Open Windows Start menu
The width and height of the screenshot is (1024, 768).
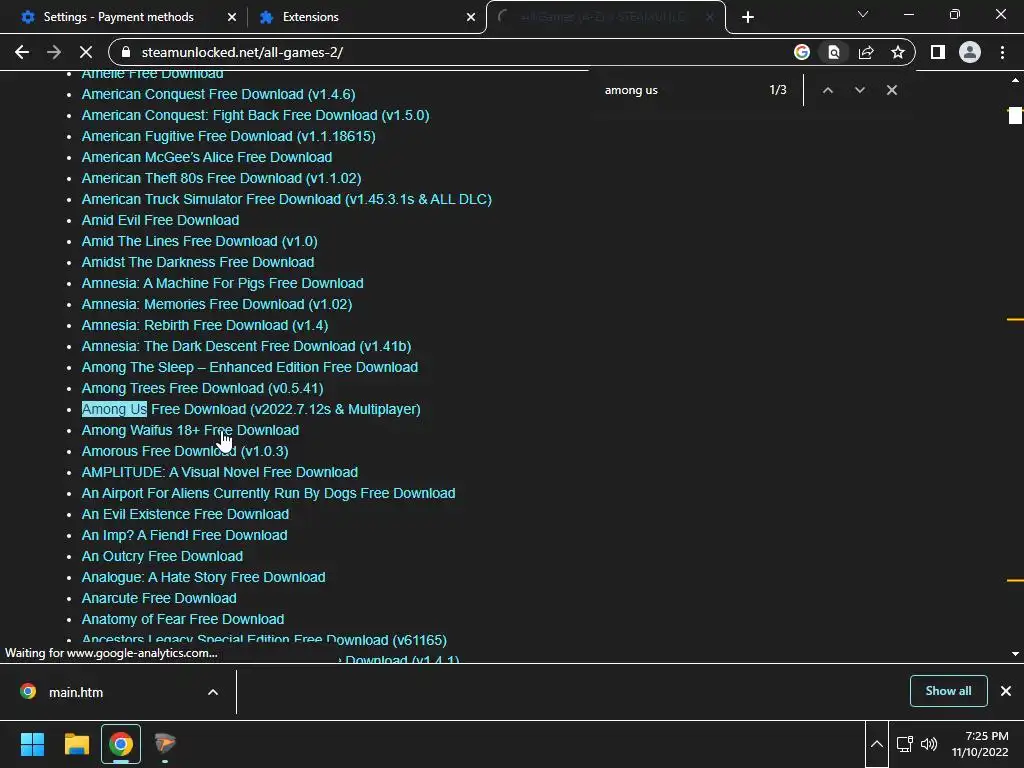(32, 744)
